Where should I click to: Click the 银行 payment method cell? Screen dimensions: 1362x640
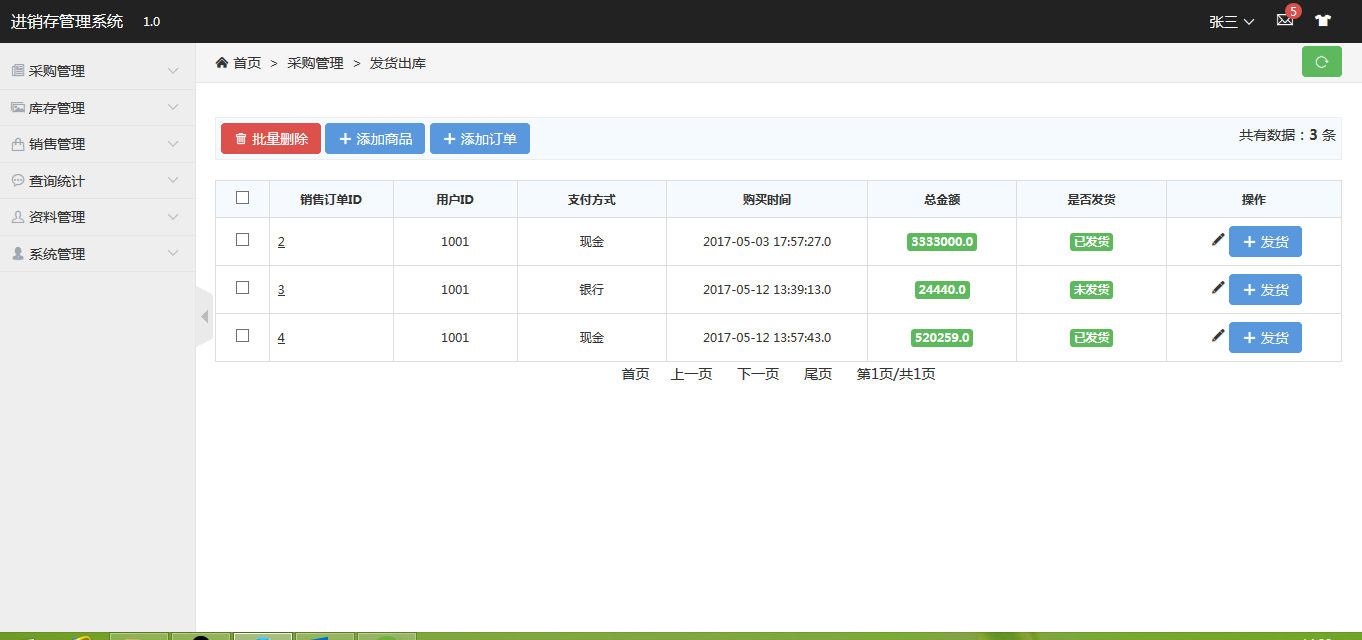pyautogui.click(x=592, y=289)
